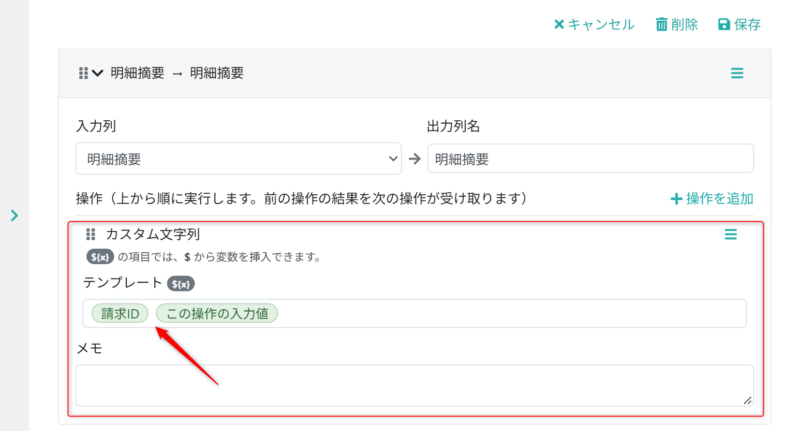Select the 請求ID variable chip
Screen dimensions: 800x431
coord(120,313)
